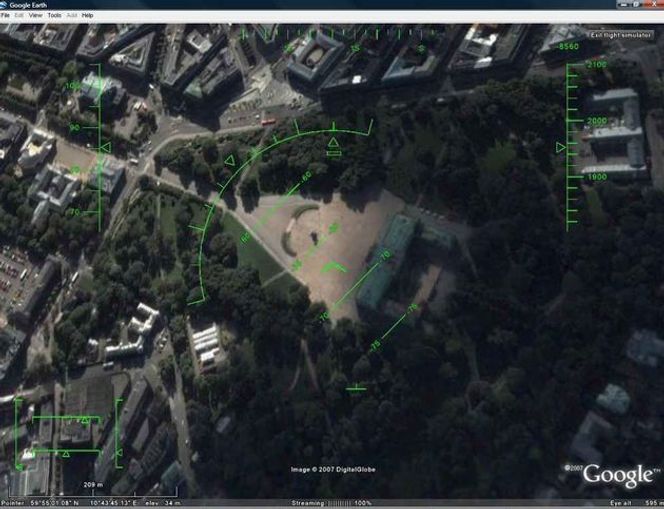The image size is (664, 509).
Task: Click Exit flight simulator button
Action: coord(621,35)
